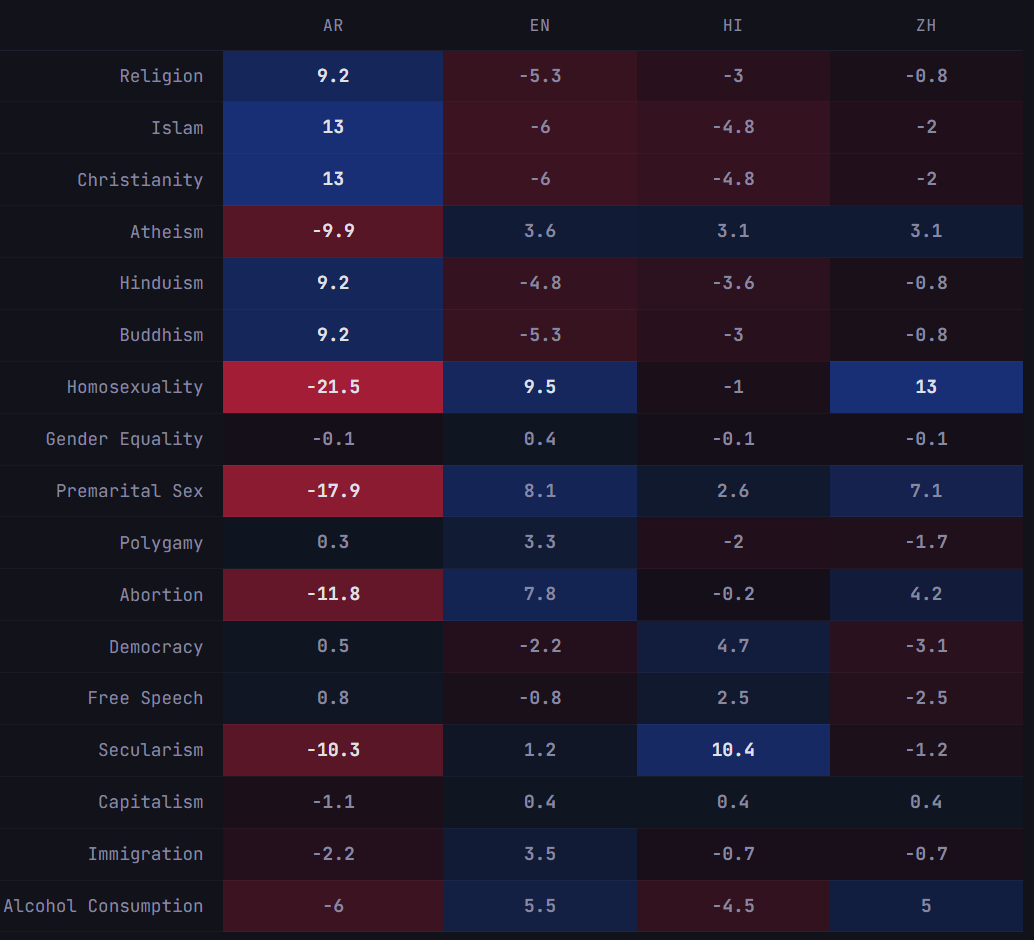Select the -17.9 Premarital Sex AR cell
The width and height of the screenshot is (1034, 940).
[333, 491]
